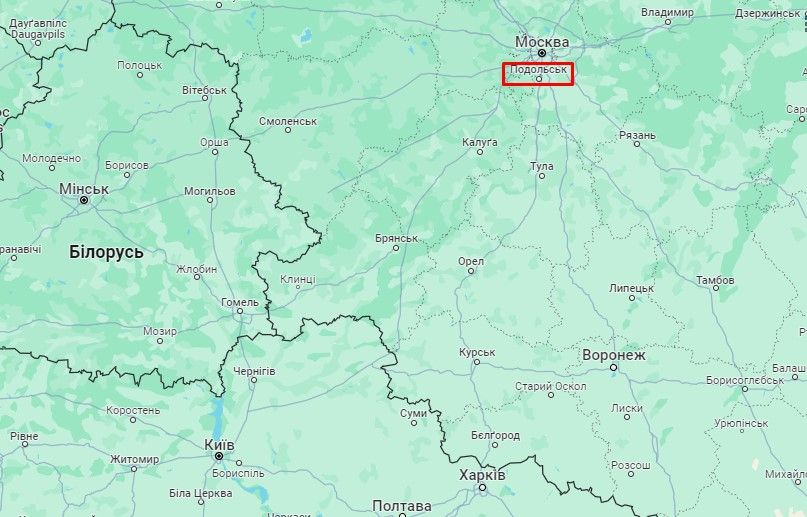Select the Білорусь country label
Image resolution: width=807 pixels, height=517 pixels.
point(107,253)
